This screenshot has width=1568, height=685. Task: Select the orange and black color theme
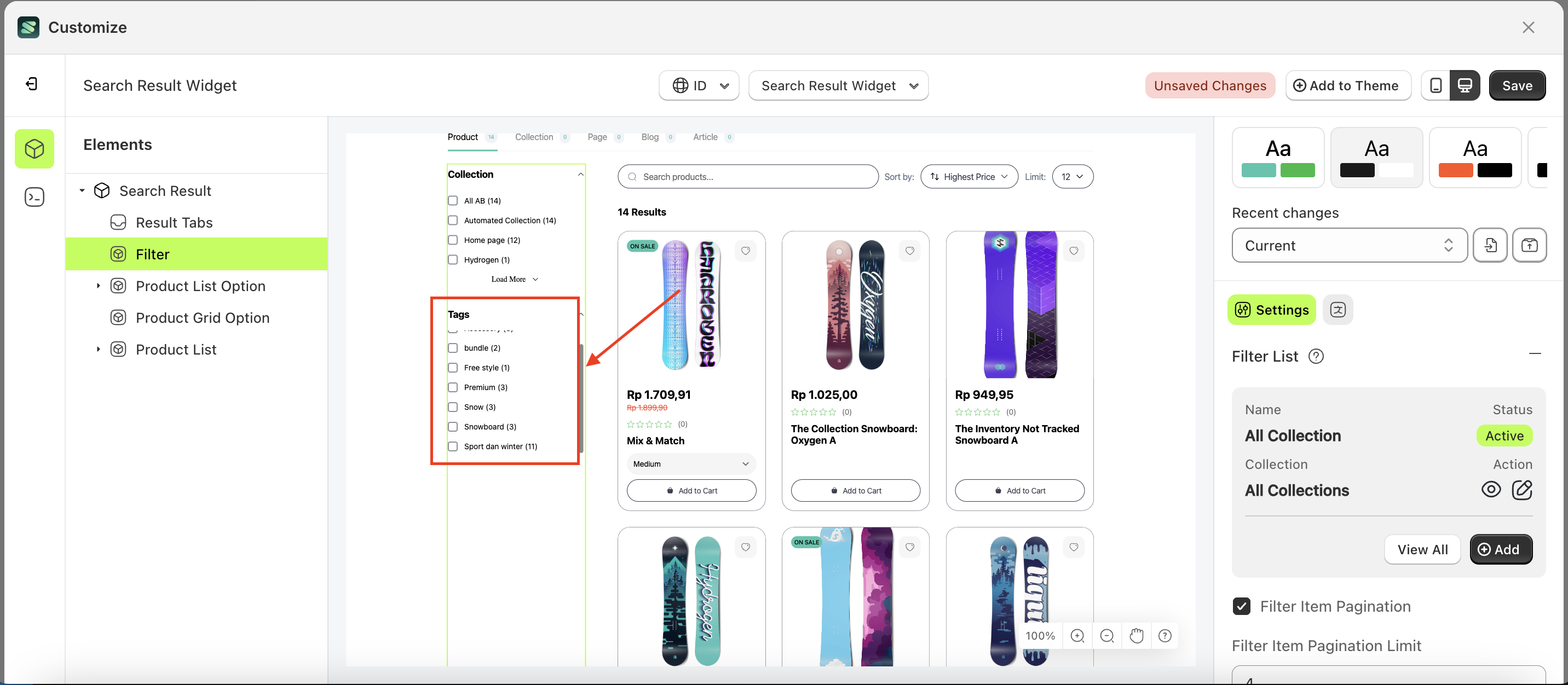(1474, 158)
